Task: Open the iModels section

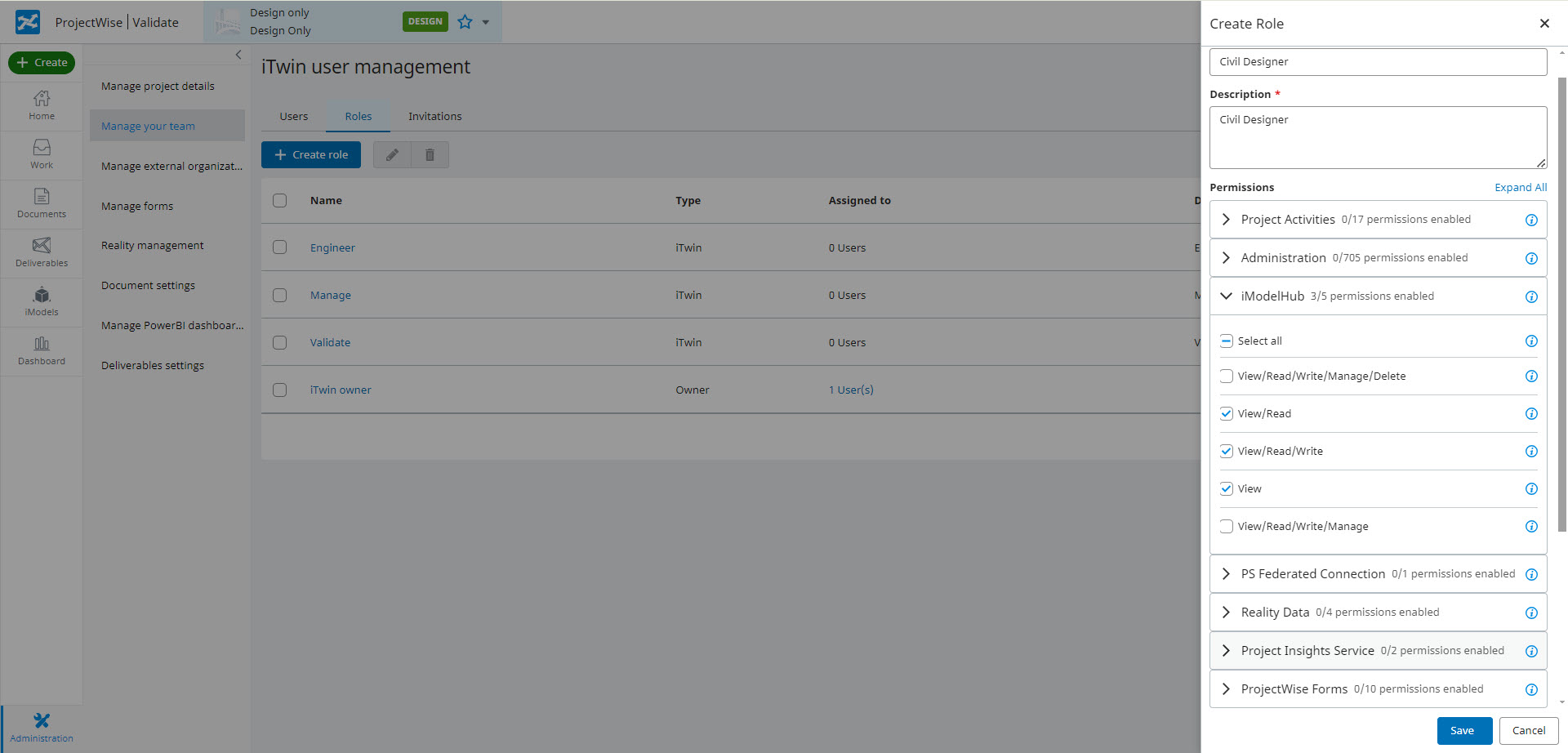Action: coord(41,301)
